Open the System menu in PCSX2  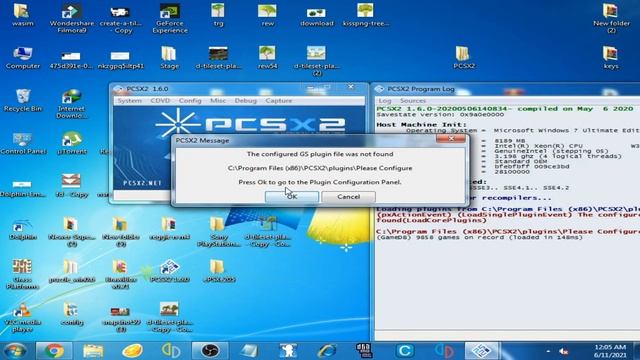(129, 100)
